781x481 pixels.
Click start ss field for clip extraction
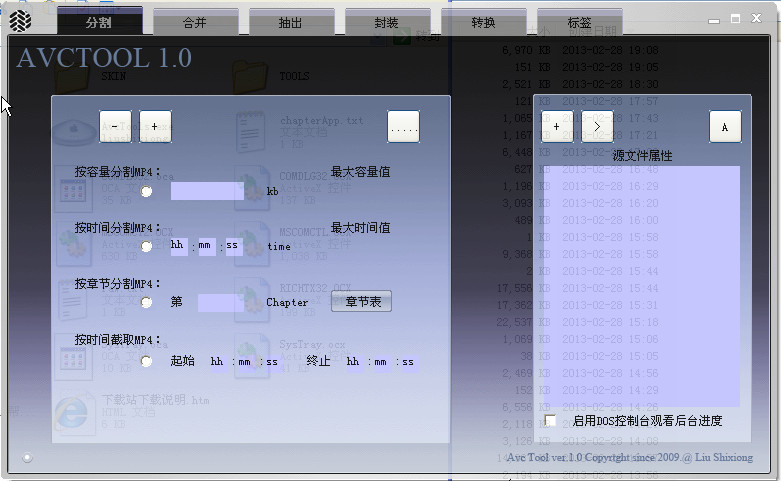pyautogui.click(x=272, y=362)
